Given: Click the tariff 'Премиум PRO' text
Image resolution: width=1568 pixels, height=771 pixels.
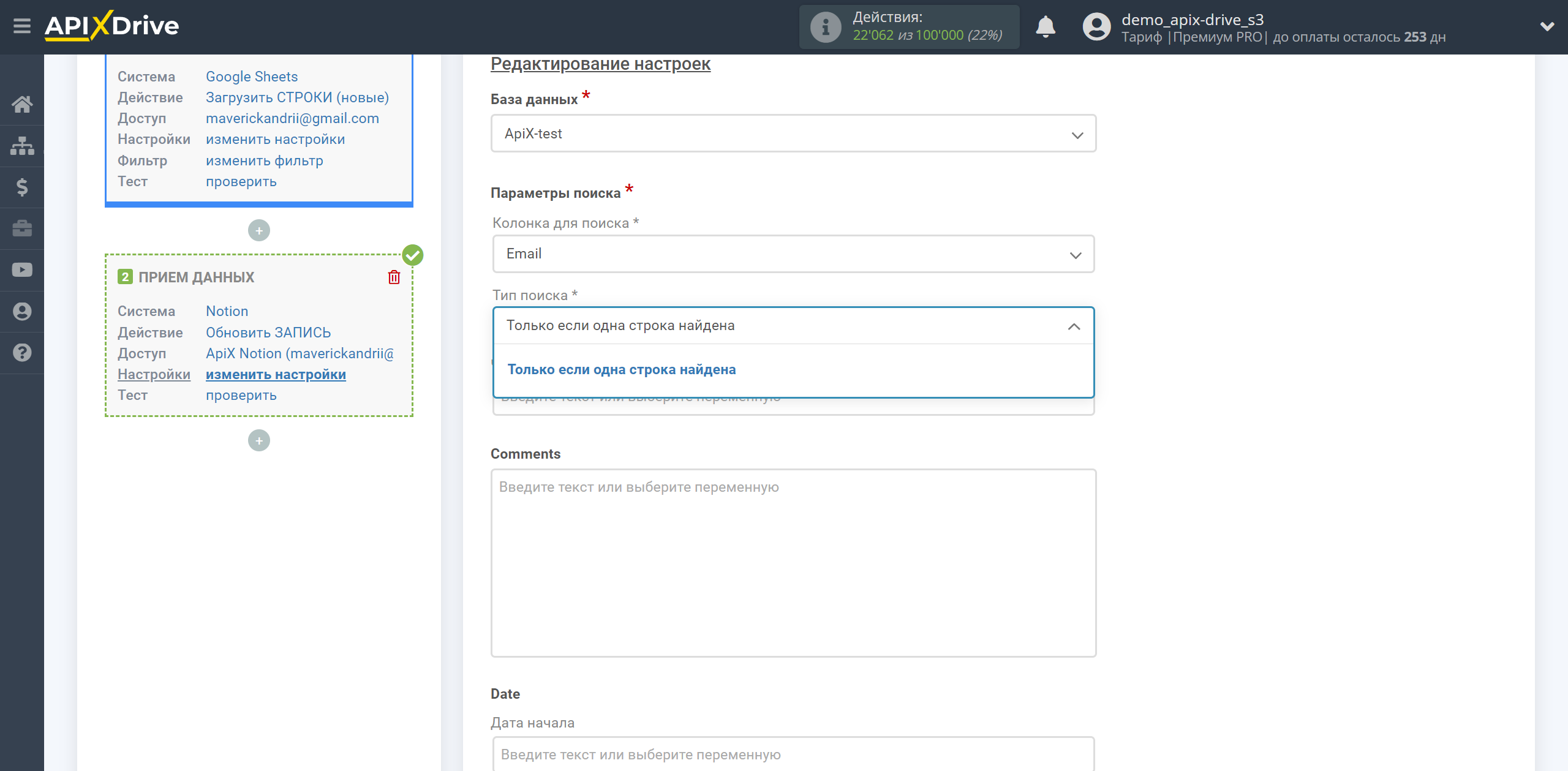Looking at the screenshot, I should (x=1217, y=37).
